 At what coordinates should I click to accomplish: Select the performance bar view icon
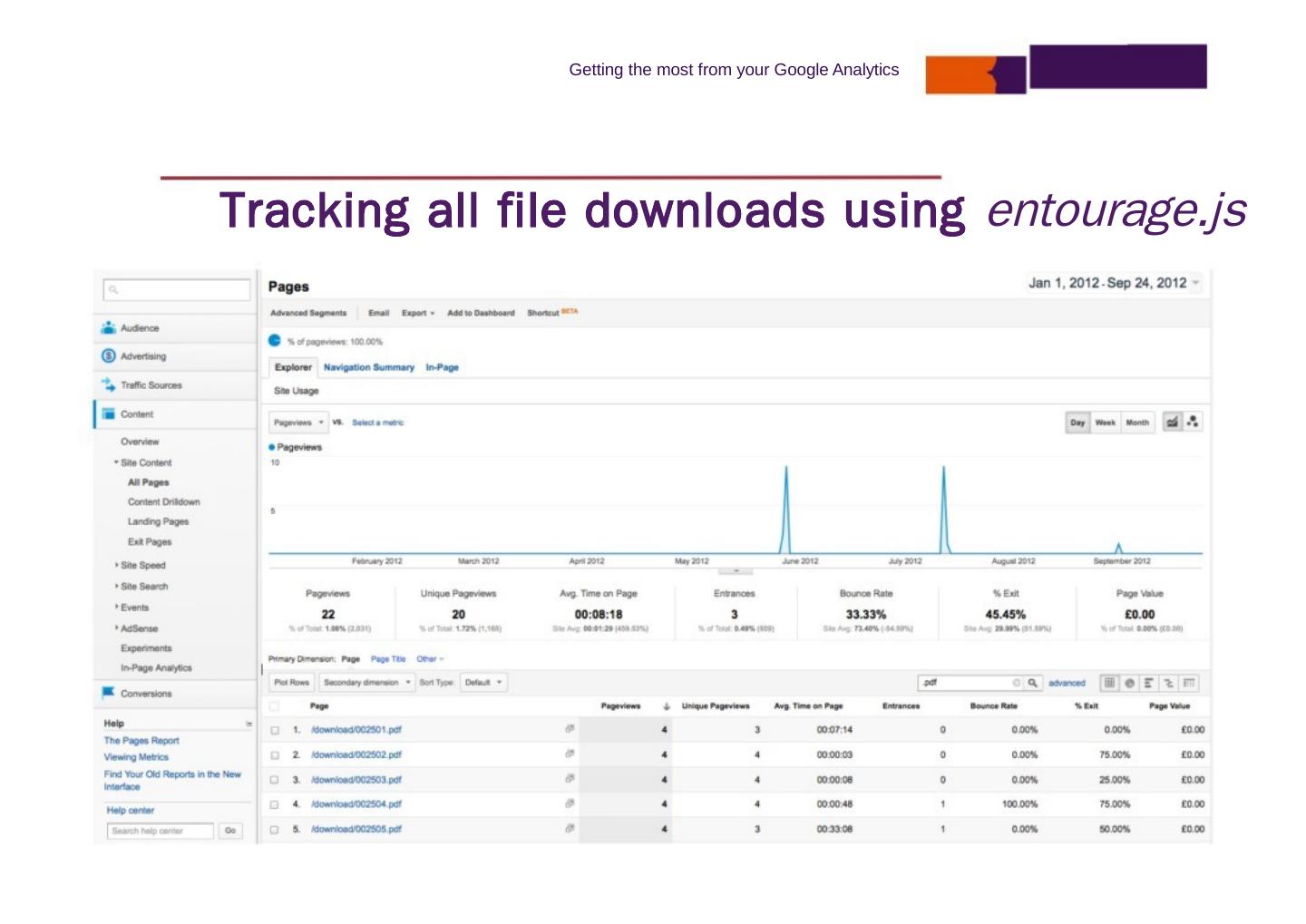[1149, 683]
